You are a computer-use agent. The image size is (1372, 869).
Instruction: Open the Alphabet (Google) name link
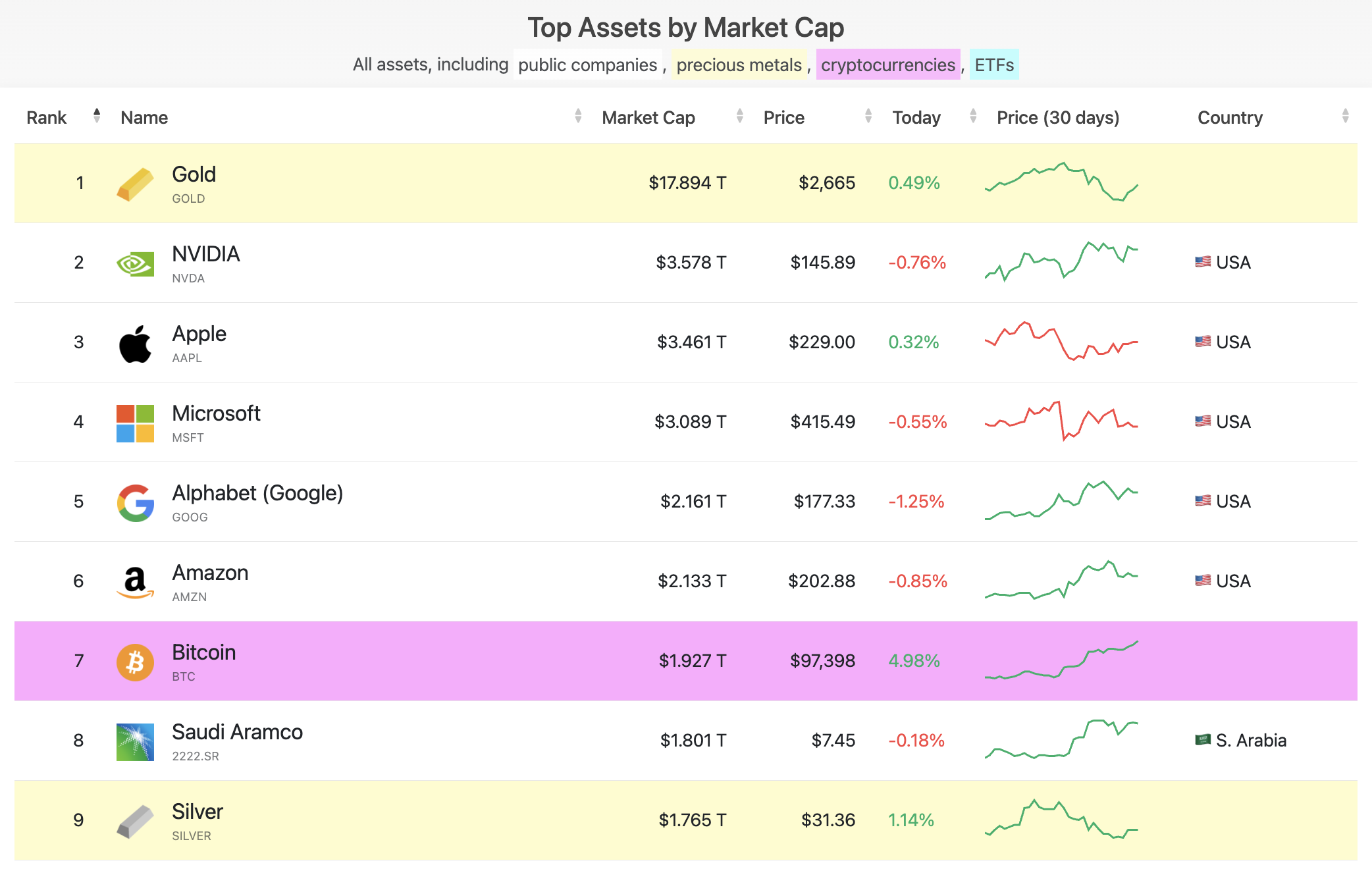[x=257, y=493]
